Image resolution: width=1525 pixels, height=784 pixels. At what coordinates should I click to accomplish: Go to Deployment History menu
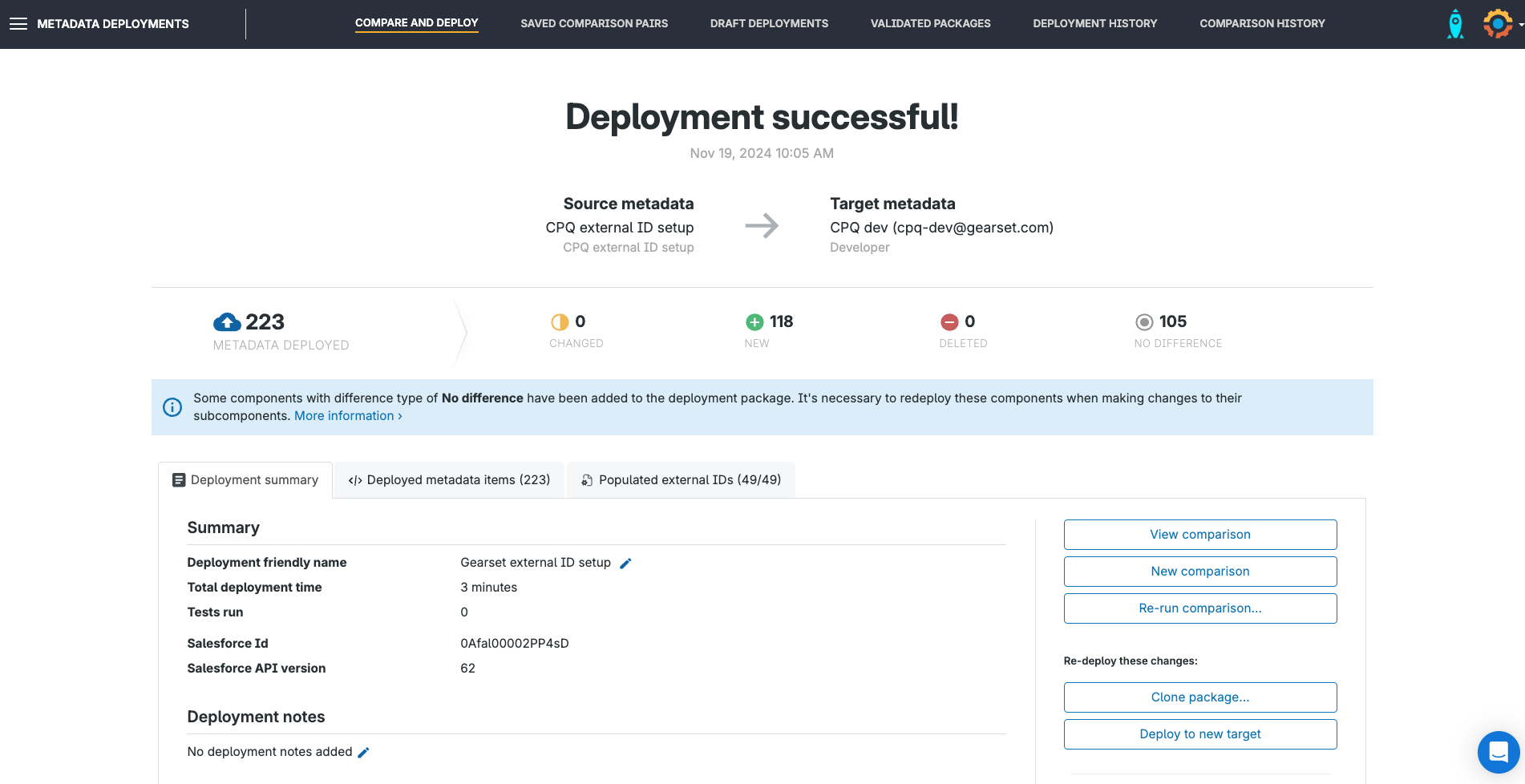tap(1094, 24)
